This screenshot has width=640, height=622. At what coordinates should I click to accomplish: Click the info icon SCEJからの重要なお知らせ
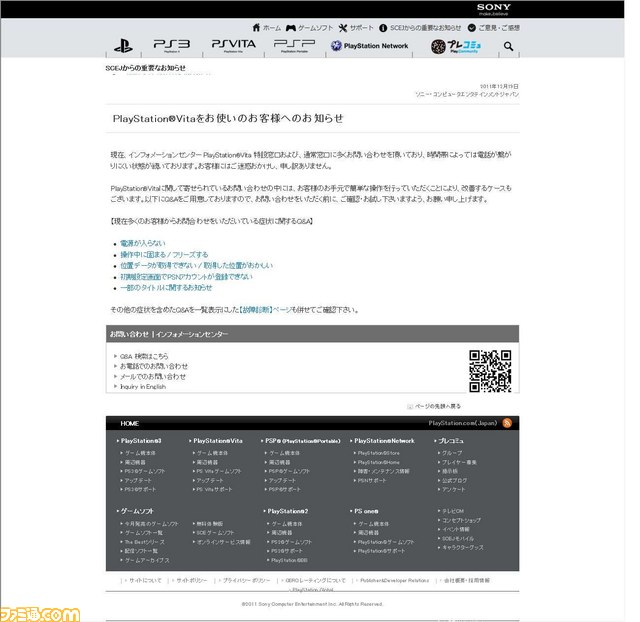[x=383, y=28]
